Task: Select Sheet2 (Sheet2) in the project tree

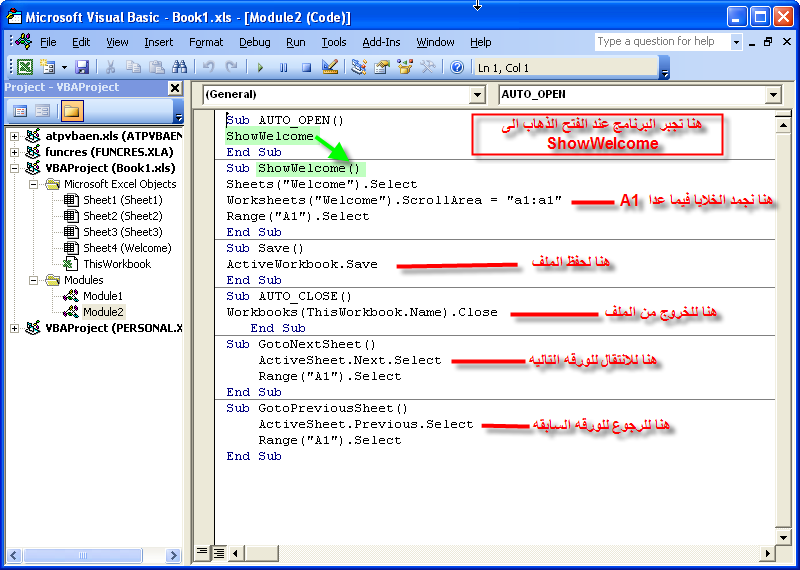Action: click(122, 216)
